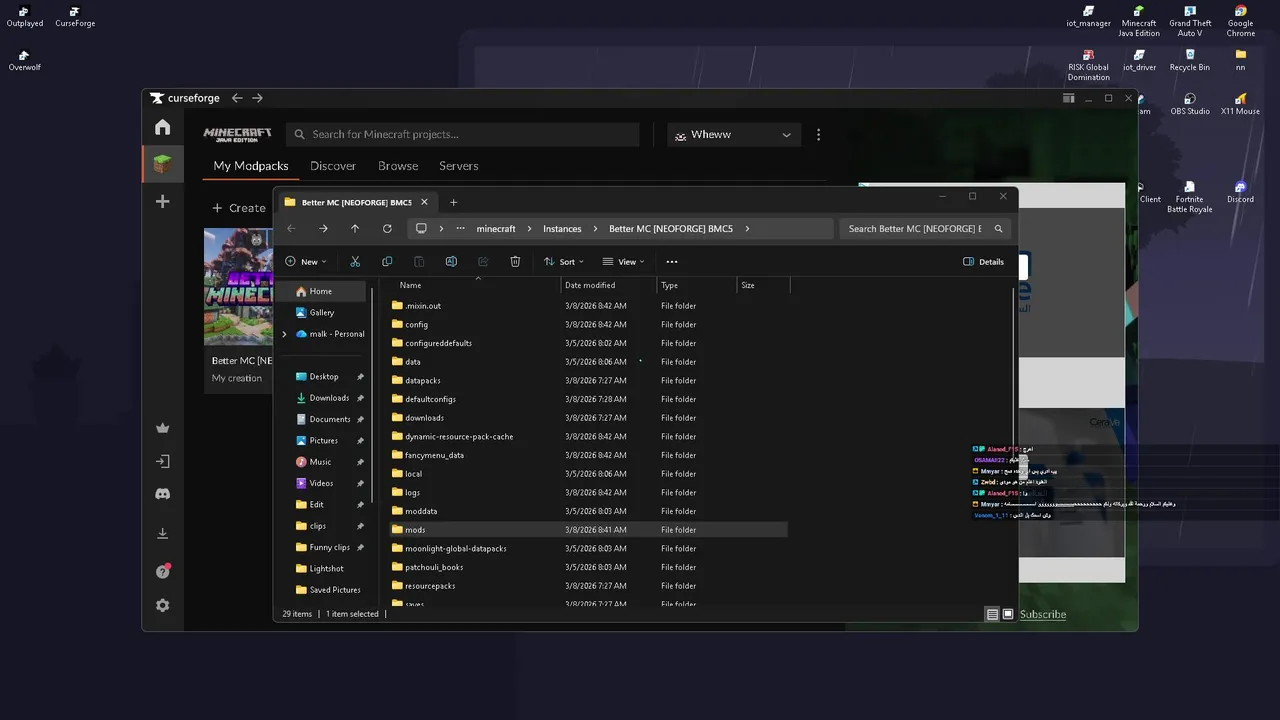This screenshot has width=1280, height=720.
Task: Switch to Browse tab in CurseForge
Action: 398,166
